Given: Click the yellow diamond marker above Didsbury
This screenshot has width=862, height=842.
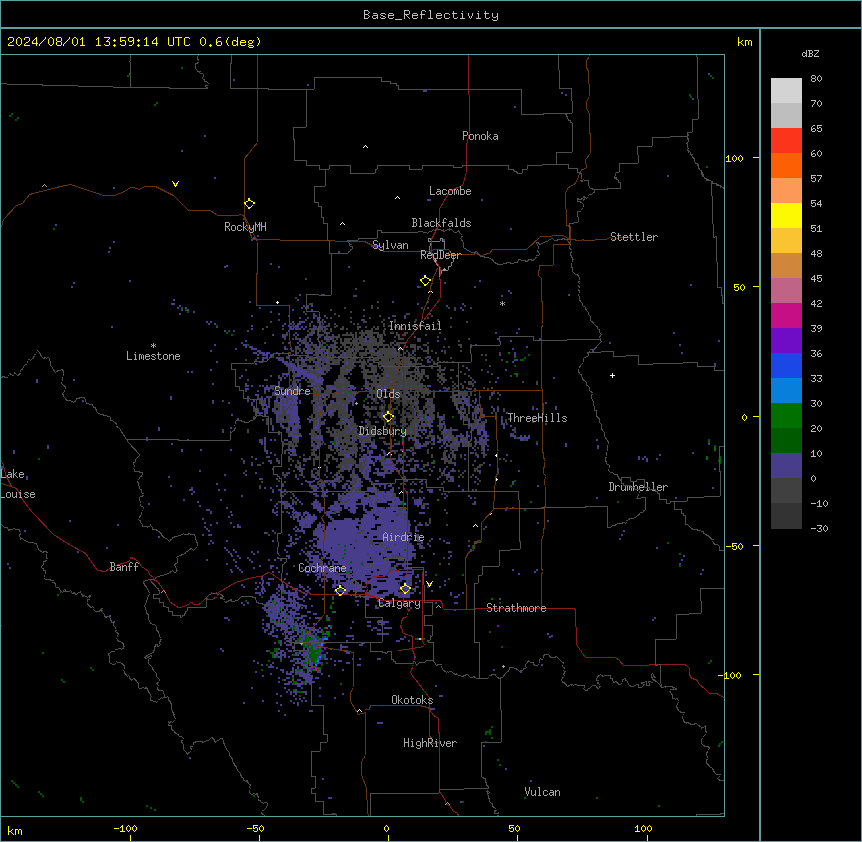Looking at the screenshot, I should [x=388, y=417].
